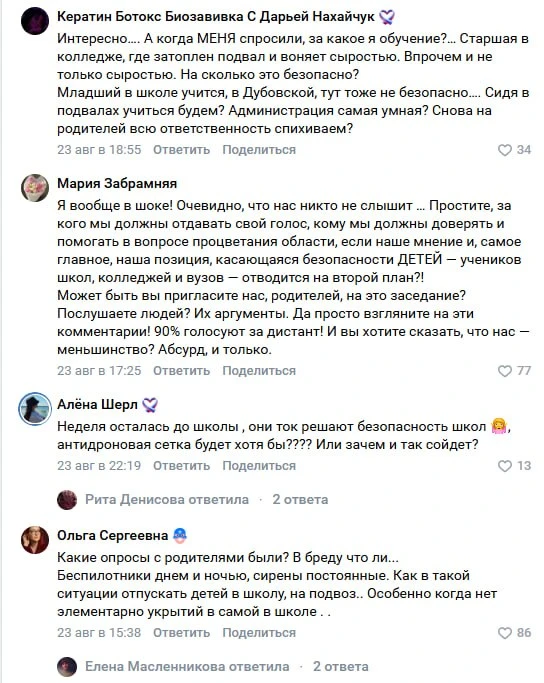Open Мария Забрамняя profile name link
Screen dimensions: 544x683
pos(117,183)
